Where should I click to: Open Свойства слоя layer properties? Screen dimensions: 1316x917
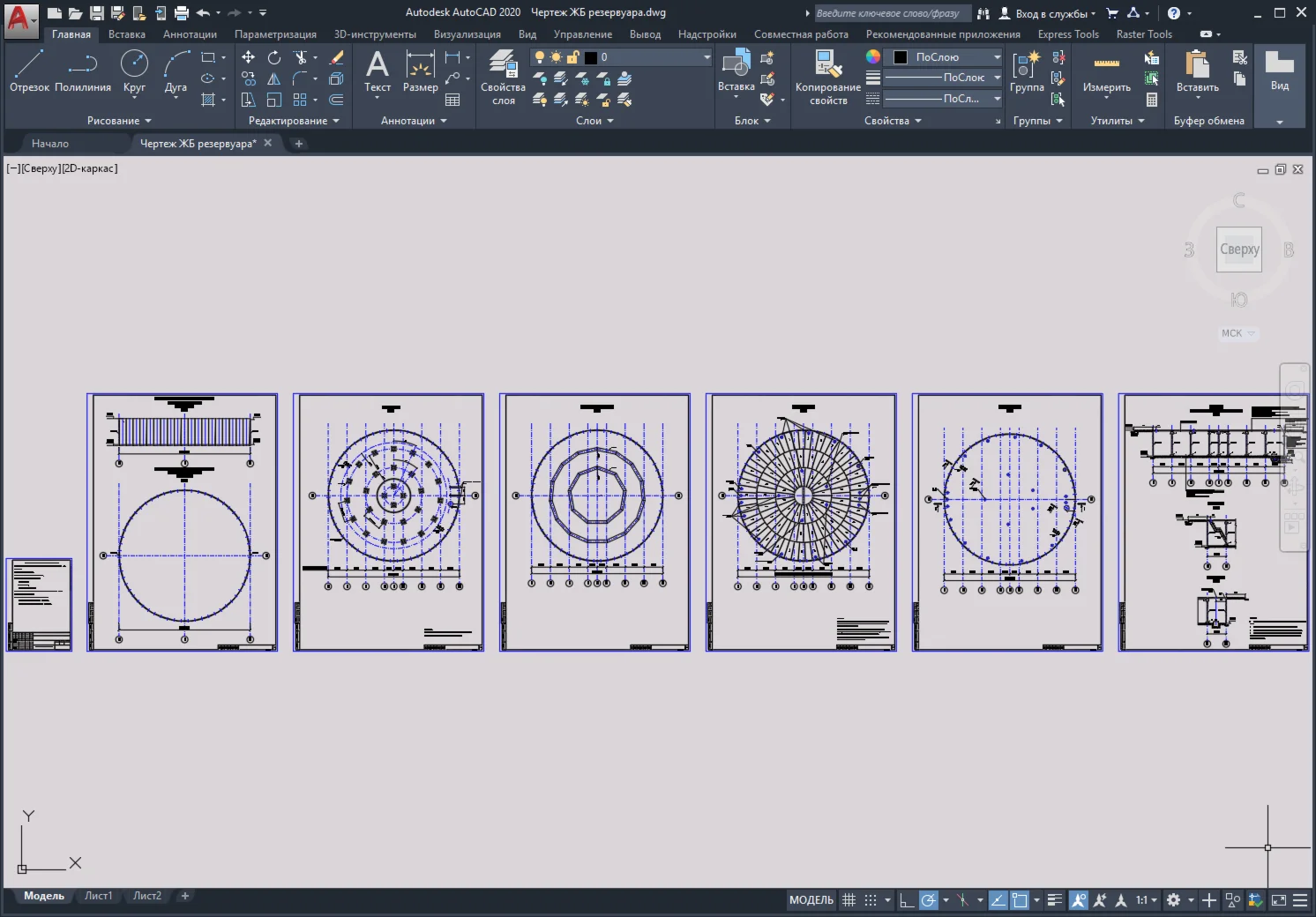(x=503, y=77)
